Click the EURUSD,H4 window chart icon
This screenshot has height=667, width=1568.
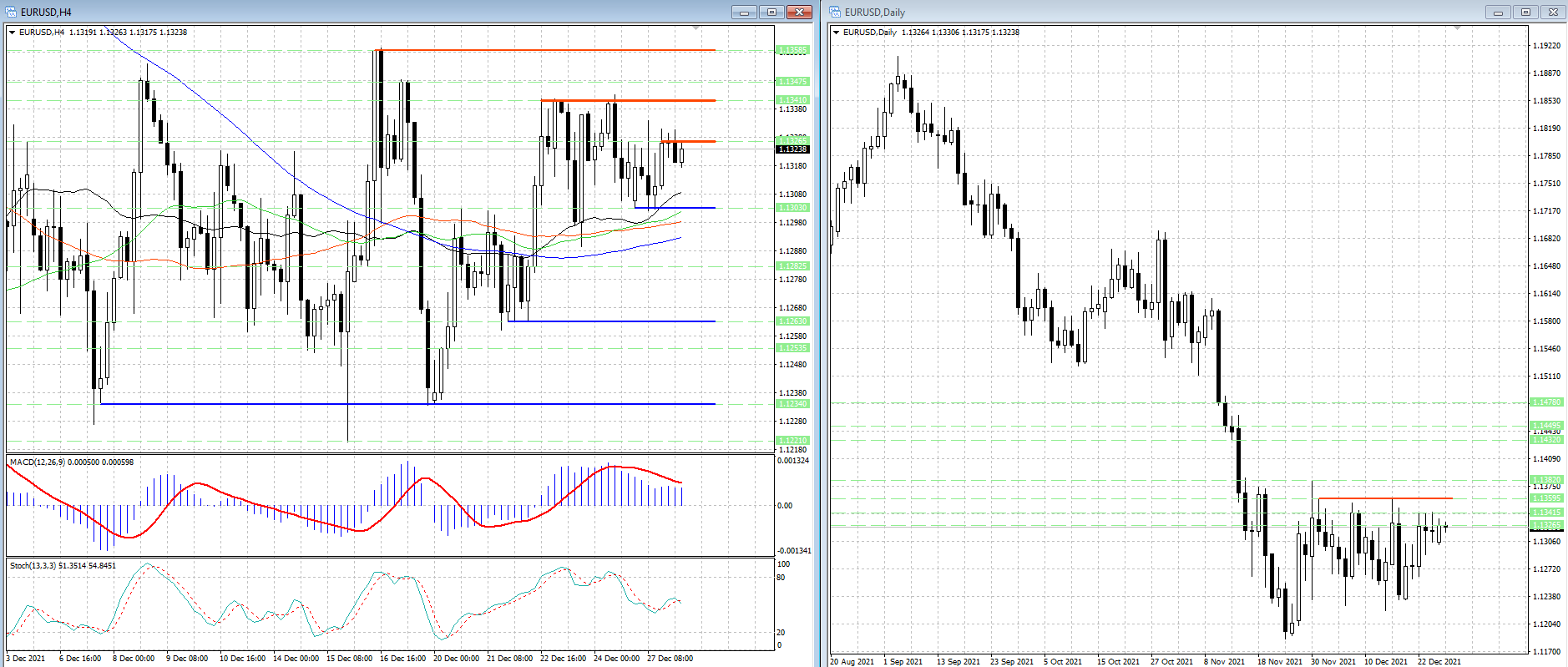coord(11,12)
